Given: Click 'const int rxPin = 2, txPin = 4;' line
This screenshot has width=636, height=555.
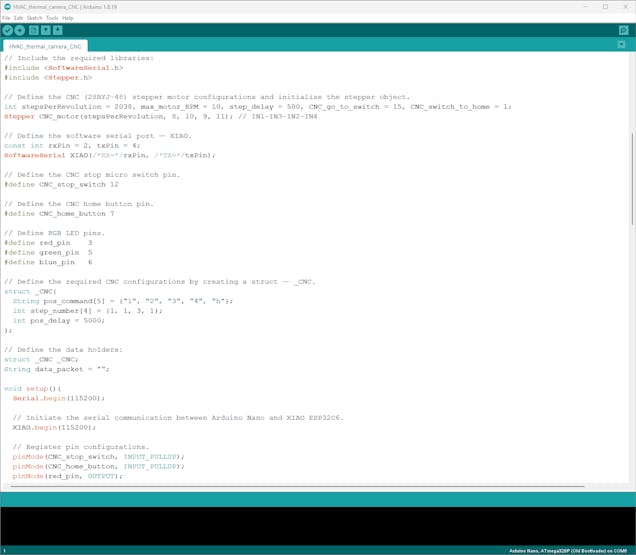Looking at the screenshot, I should pos(72,146).
